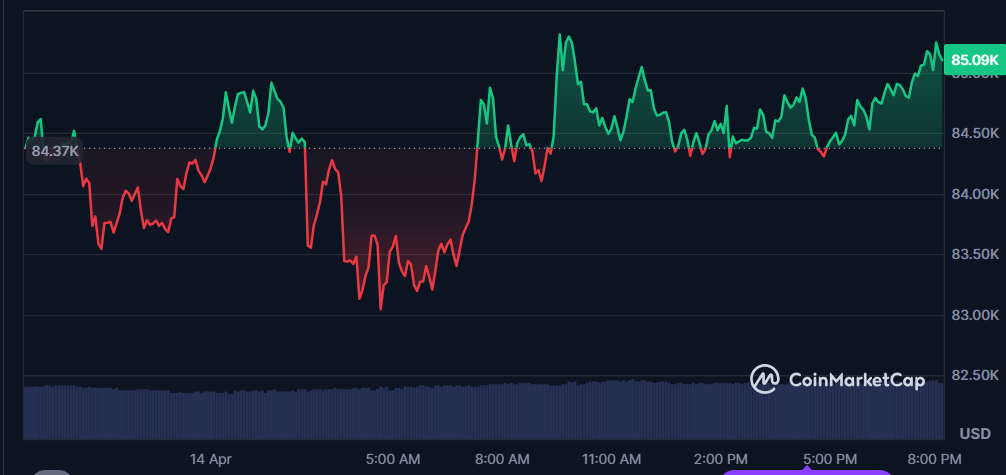Screen dimensions: 1006x475
Task: Select the 83.50K price axis label
Action: pyautogui.click(x=974, y=255)
